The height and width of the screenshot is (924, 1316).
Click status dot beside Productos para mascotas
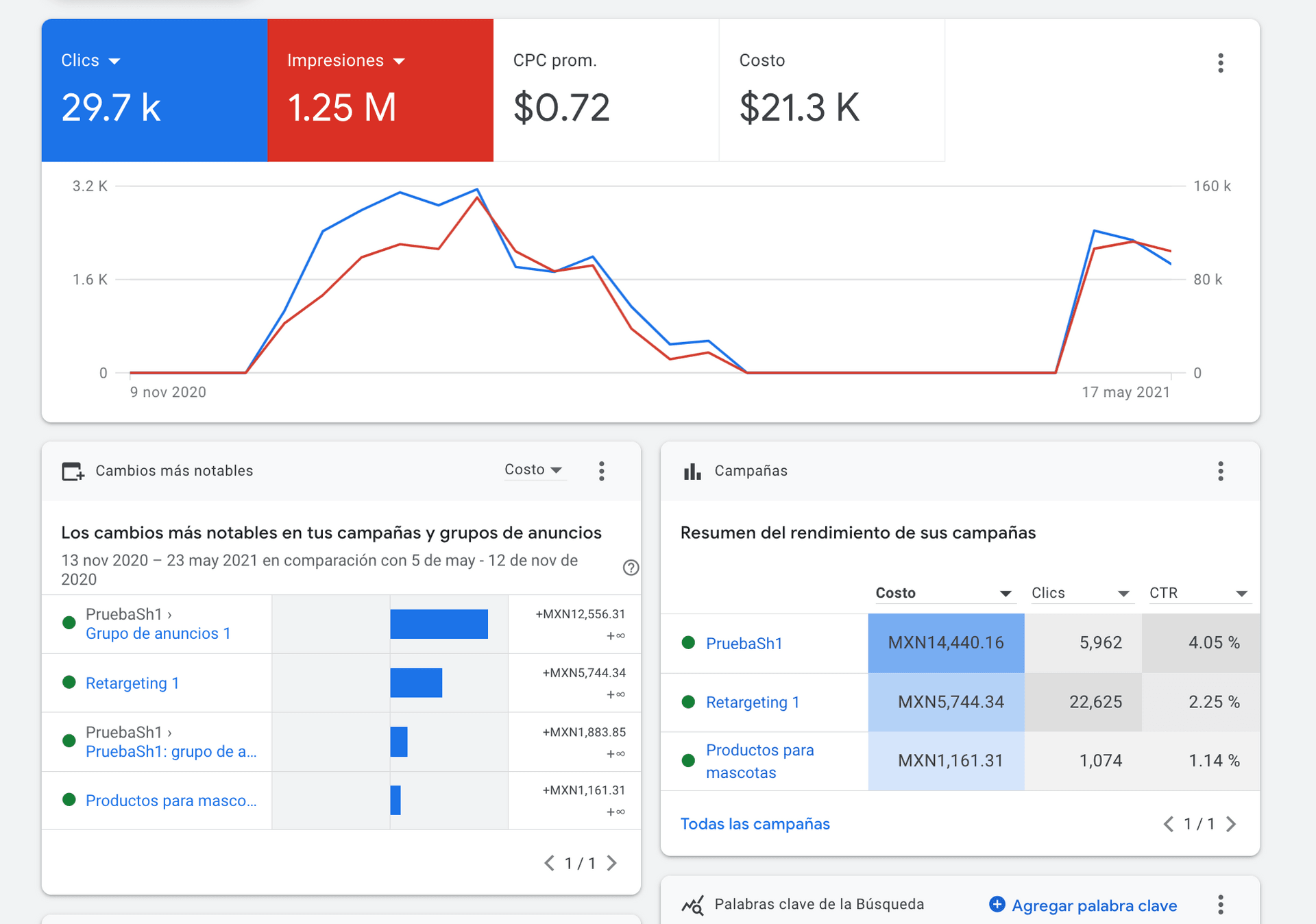(688, 761)
